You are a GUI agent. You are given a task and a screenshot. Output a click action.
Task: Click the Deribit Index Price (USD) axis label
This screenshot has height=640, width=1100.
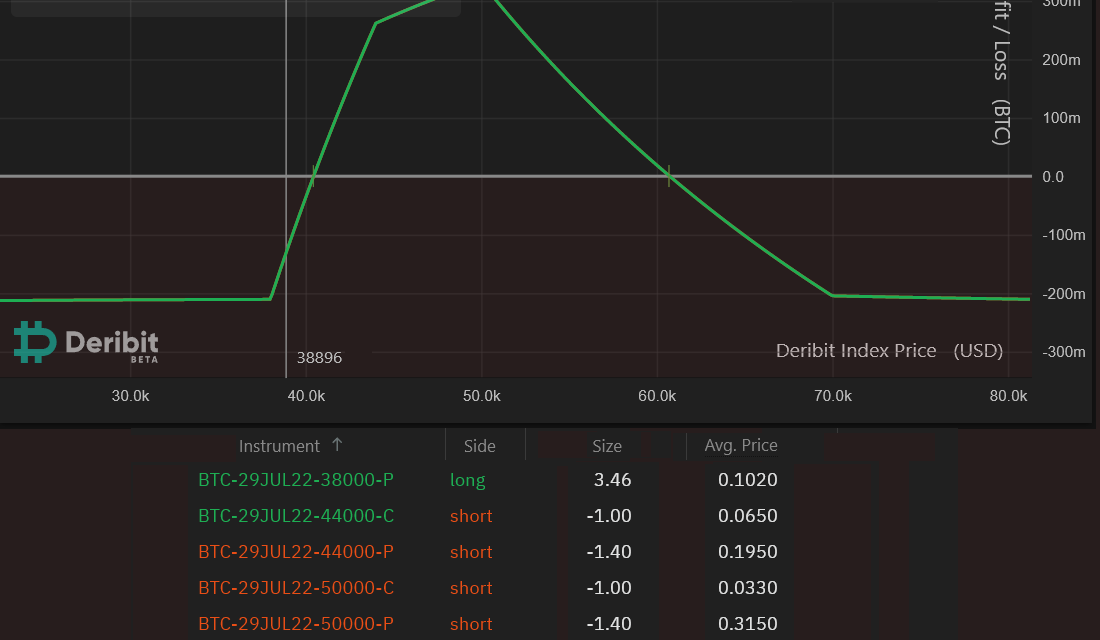pos(888,350)
